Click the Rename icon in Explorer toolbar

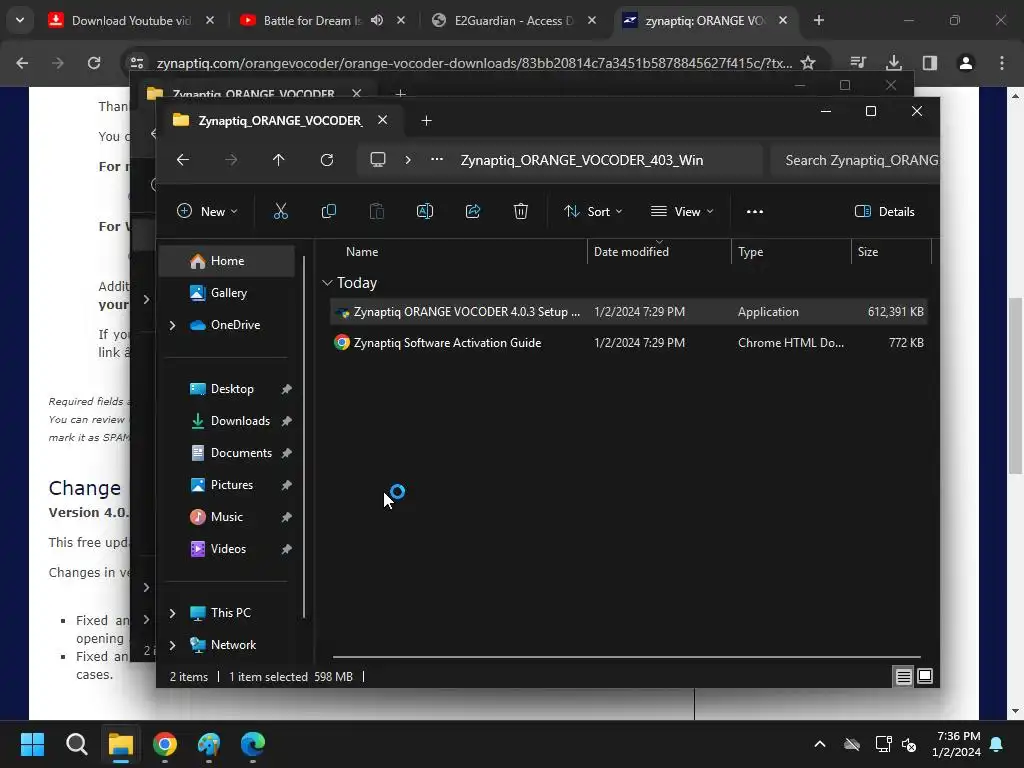tap(424, 211)
